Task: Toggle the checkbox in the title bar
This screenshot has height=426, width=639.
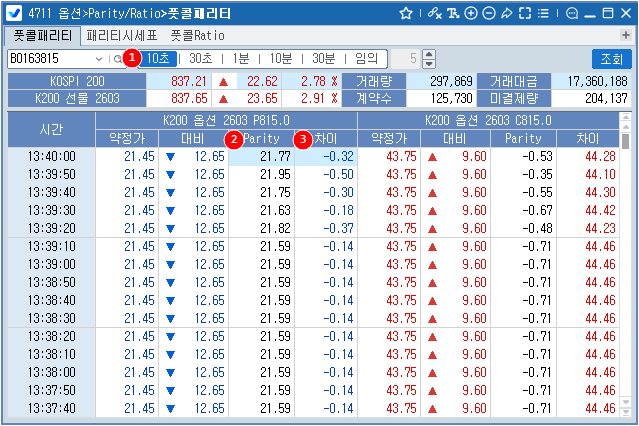Action: pyautogui.click(x=15, y=13)
